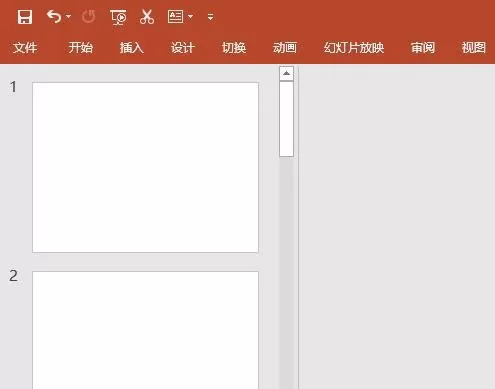Switch to the 开始 ribbon tab
495x389 pixels.
point(80,48)
